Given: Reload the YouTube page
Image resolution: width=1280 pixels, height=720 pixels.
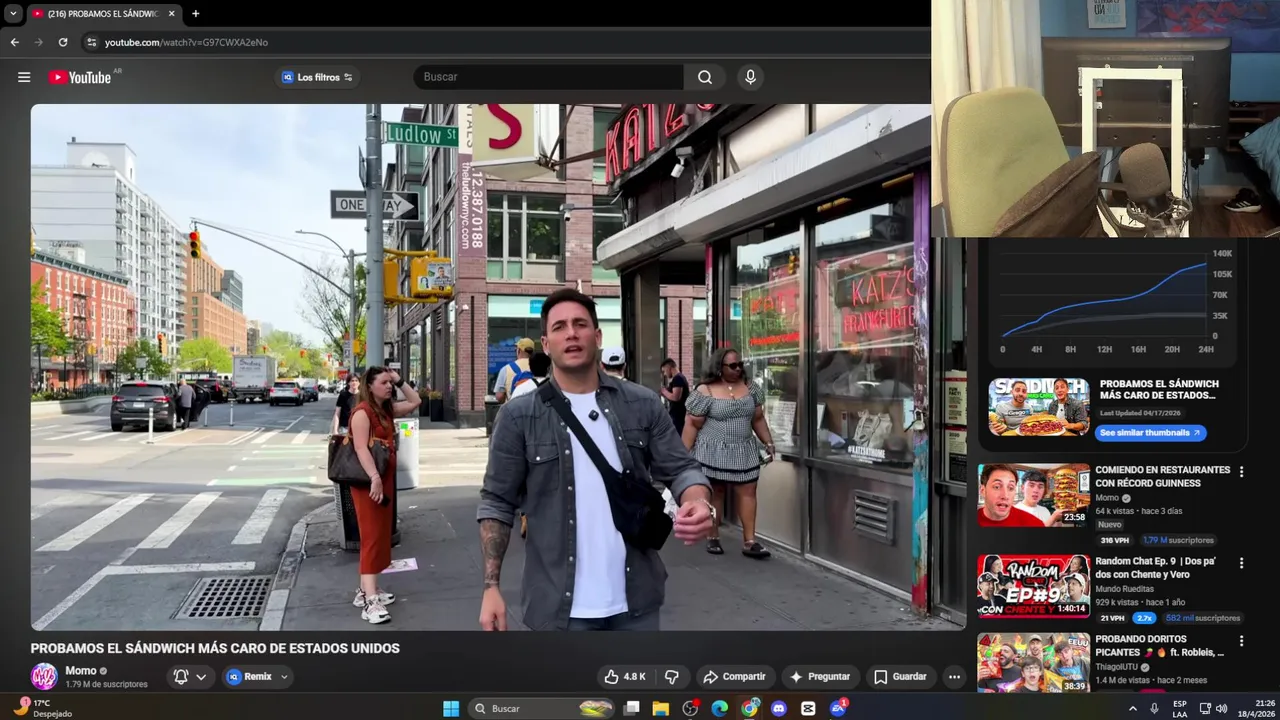Looking at the screenshot, I should coord(63,42).
